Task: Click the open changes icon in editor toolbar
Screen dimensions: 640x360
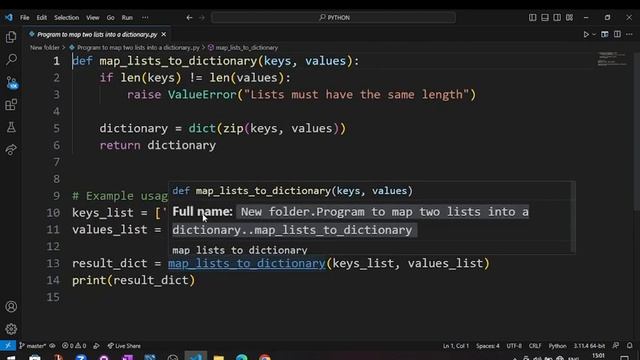Action: pyautogui.click(x=604, y=34)
